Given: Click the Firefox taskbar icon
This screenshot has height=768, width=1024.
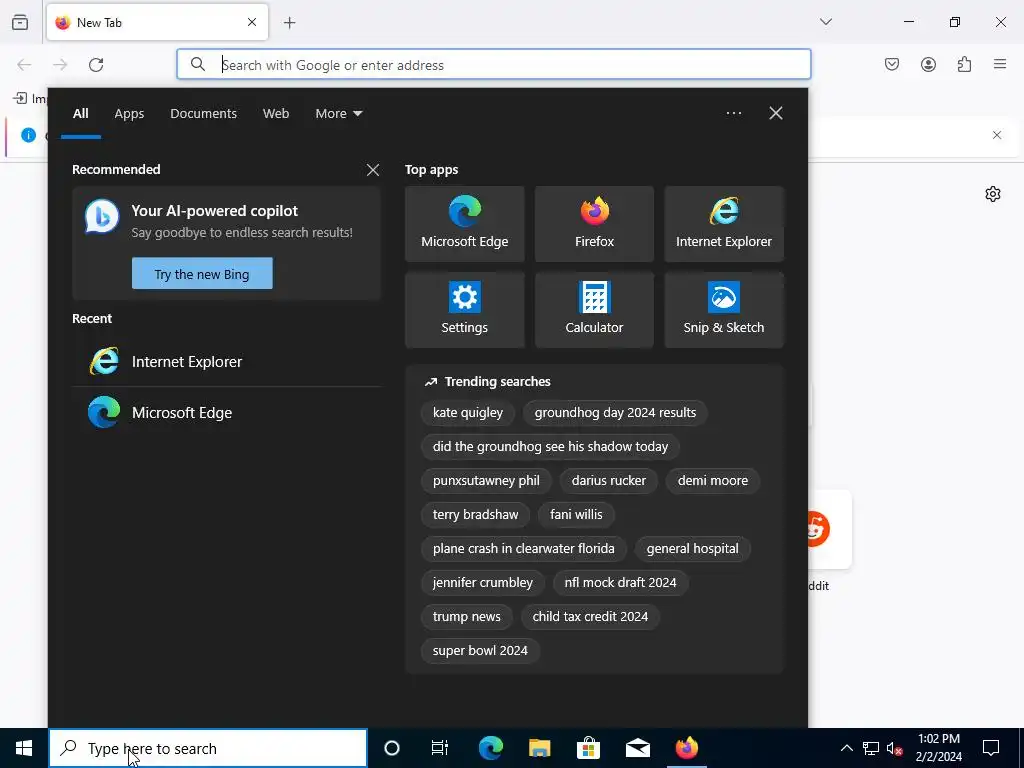Looking at the screenshot, I should click(x=687, y=748).
